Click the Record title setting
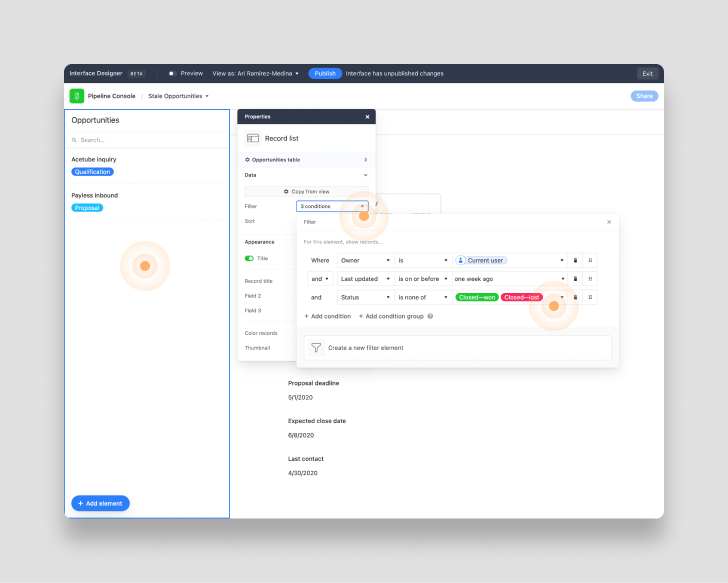728x583 pixels. click(x=259, y=281)
